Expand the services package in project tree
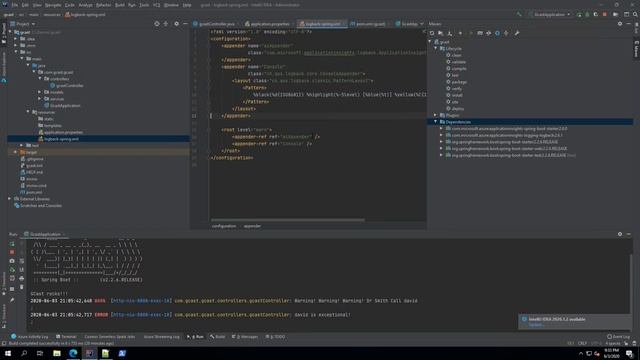The height and width of the screenshot is (360, 640). (x=40, y=99)
